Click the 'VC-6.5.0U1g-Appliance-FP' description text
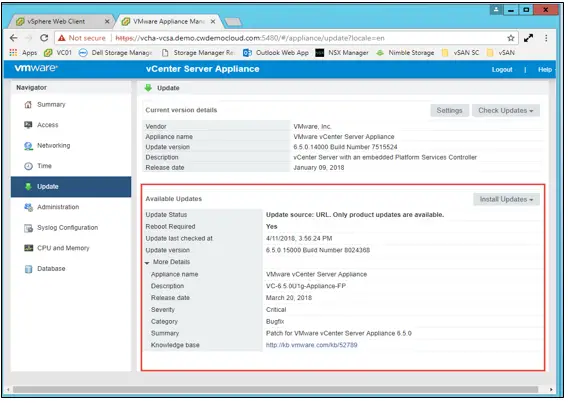568x403 pixels. [x=306, y=286]
